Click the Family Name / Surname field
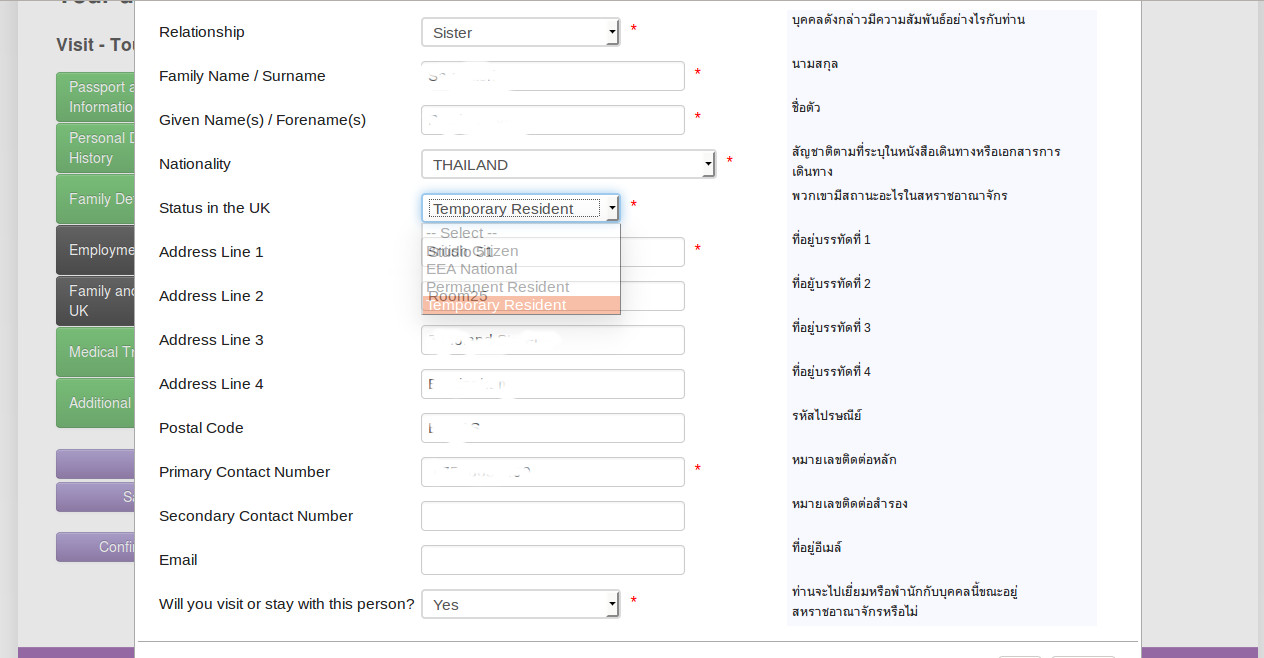 coord(552,76)
